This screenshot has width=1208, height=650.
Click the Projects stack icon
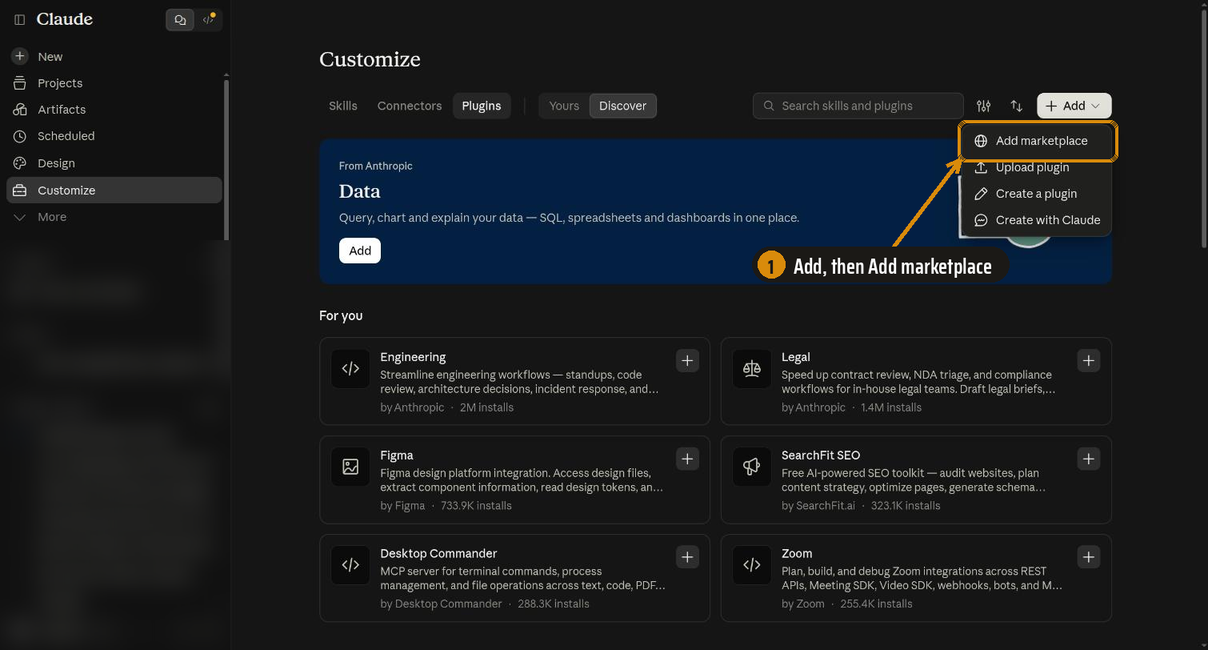[19, 83]
